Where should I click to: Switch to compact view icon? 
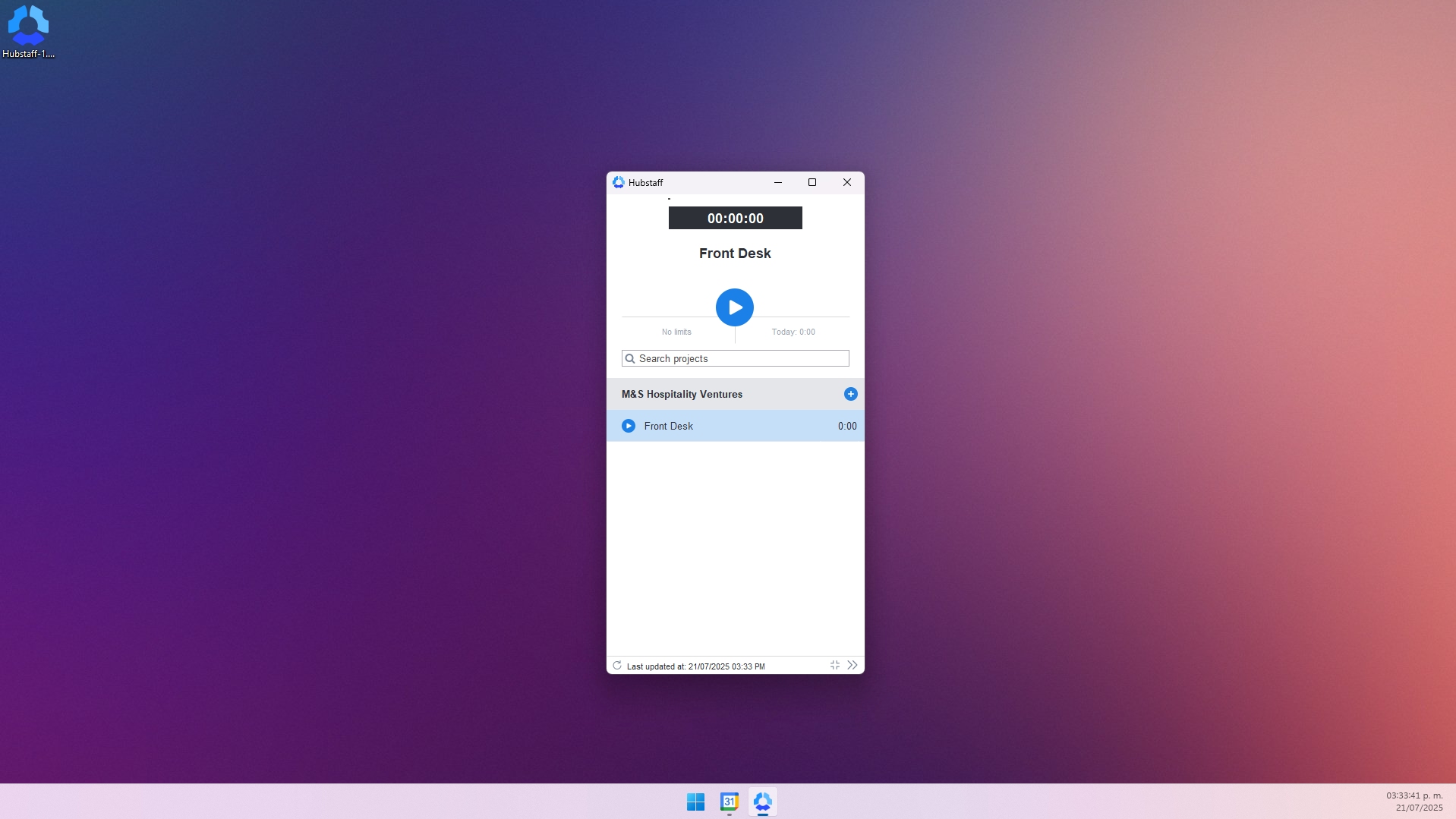[835, 665]
